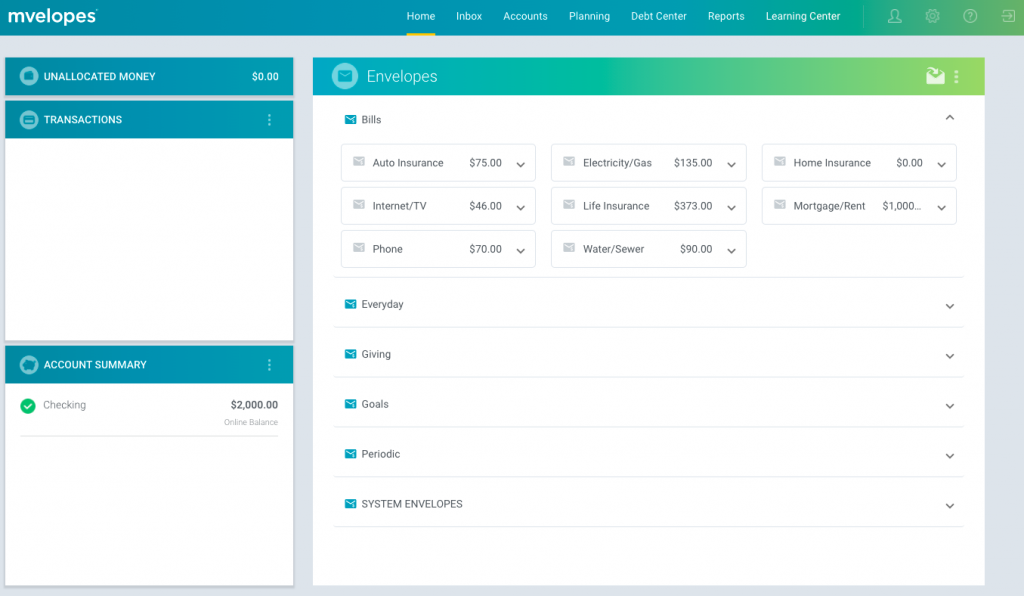Collapse the Bills envelope group
The height and width of the screenshot is (596, 1024).
click(949, 118)
